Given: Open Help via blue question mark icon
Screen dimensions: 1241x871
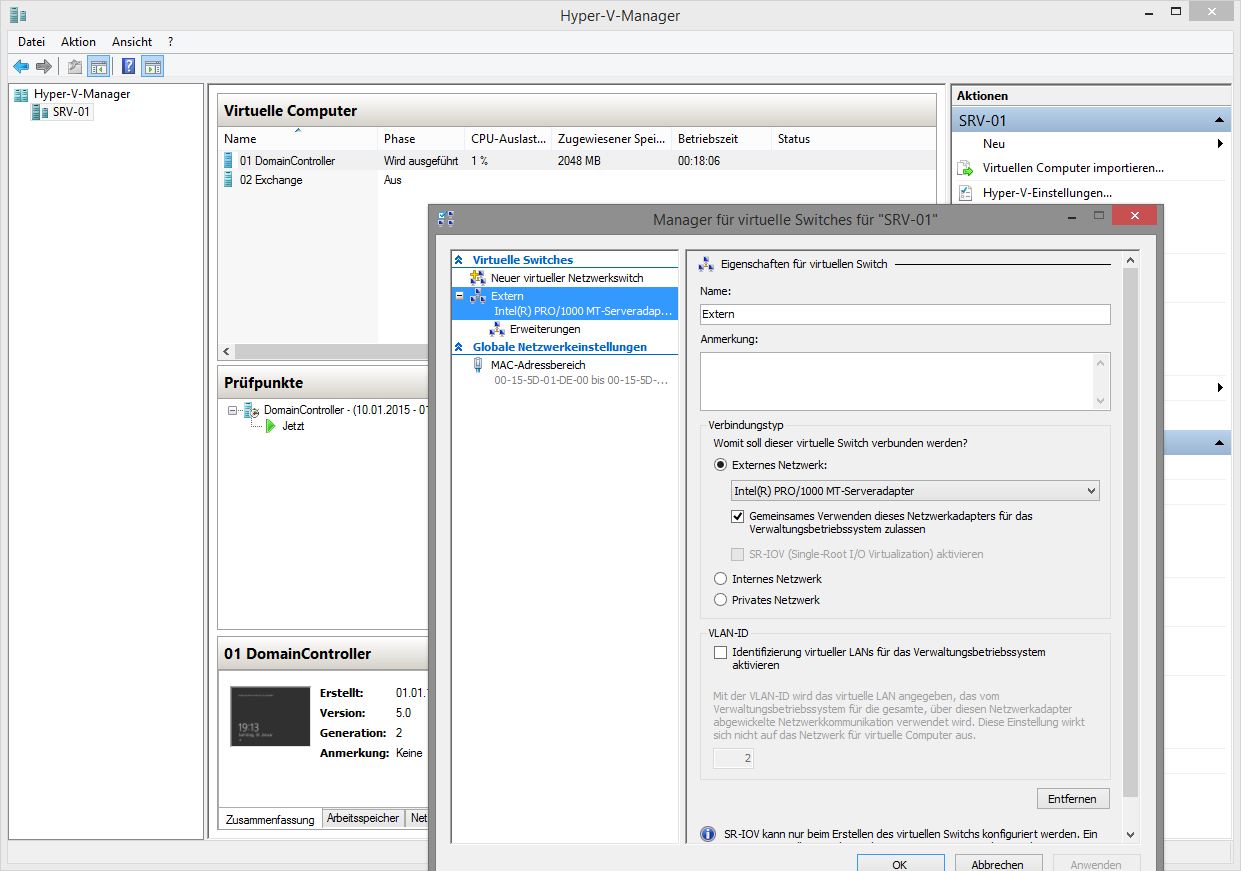Looking at the screenshot, I should pyautogui.click(x=128, y=67).
